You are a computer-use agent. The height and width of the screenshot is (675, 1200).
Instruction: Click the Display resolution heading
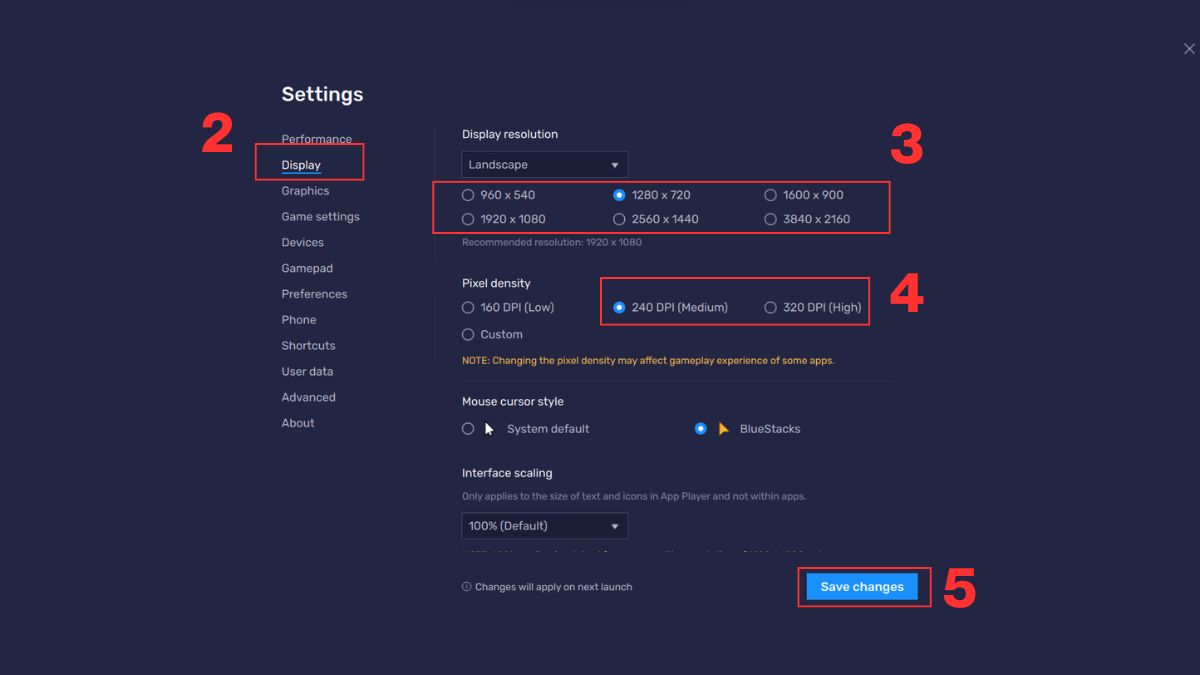[510, 134]
